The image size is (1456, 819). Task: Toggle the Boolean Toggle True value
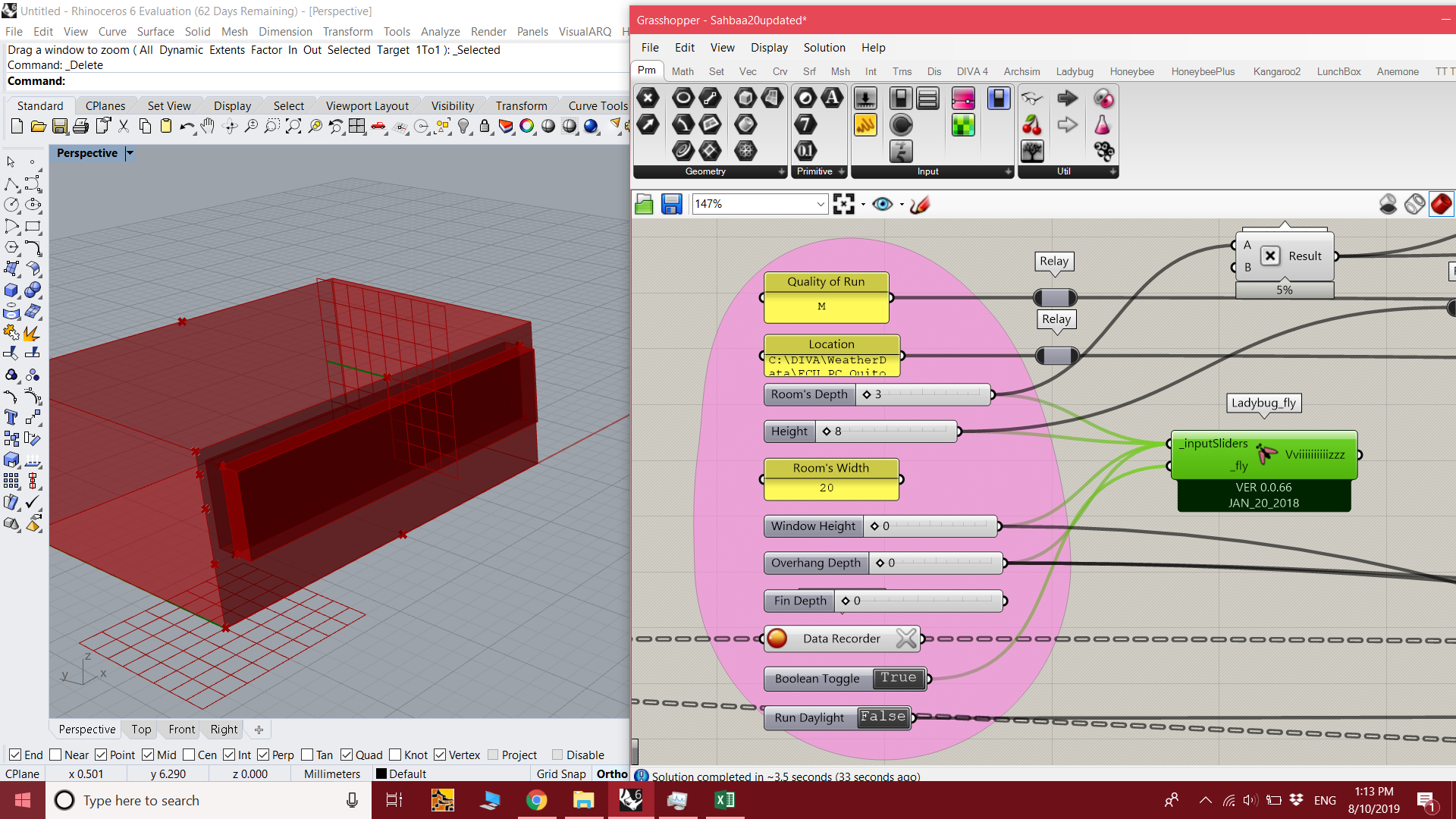click(899, 678)
